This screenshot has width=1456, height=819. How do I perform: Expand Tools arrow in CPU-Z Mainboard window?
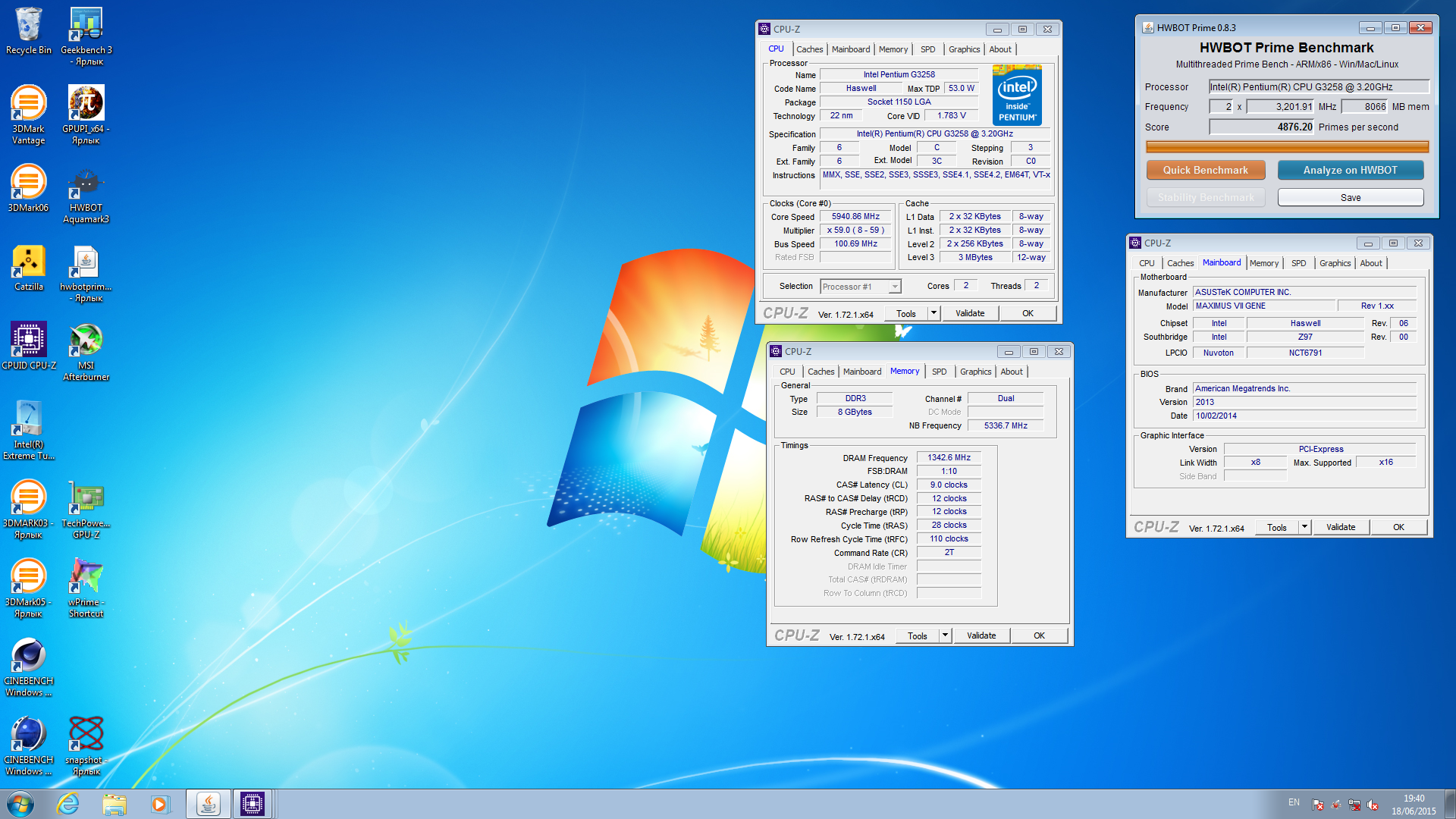coord(1305,527)
